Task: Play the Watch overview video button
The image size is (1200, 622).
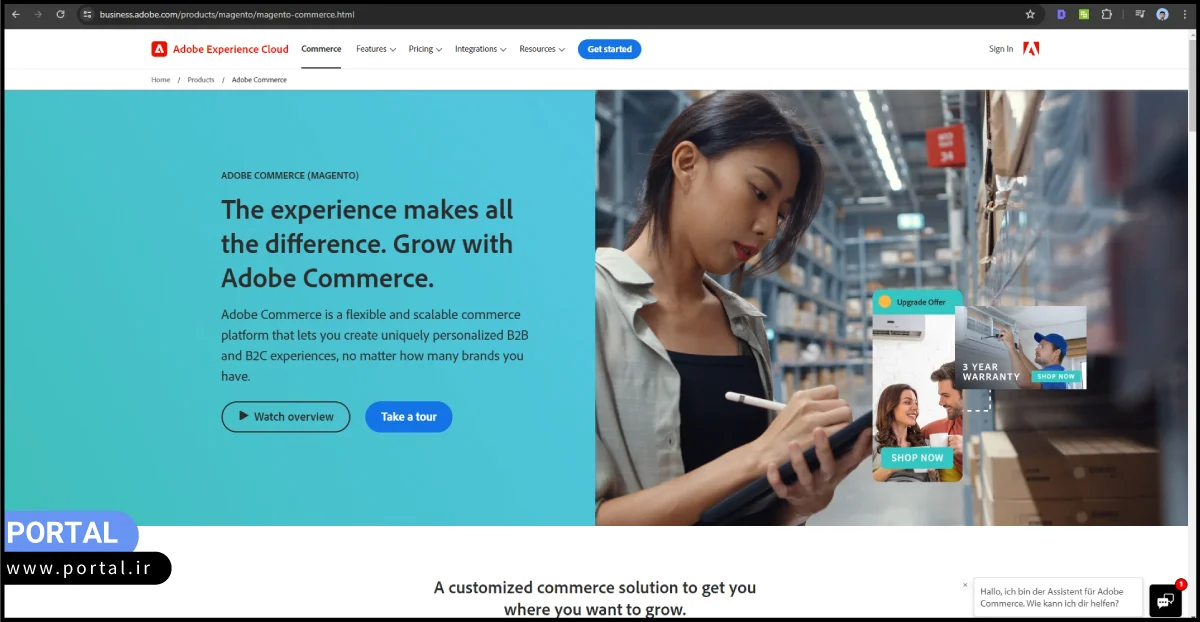Action: click(x=286, y=417)
